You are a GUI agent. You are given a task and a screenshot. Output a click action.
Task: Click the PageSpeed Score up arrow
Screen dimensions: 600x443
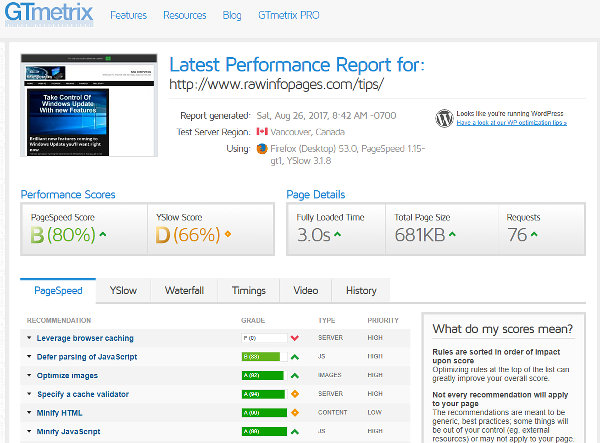[x=103, y=234]
